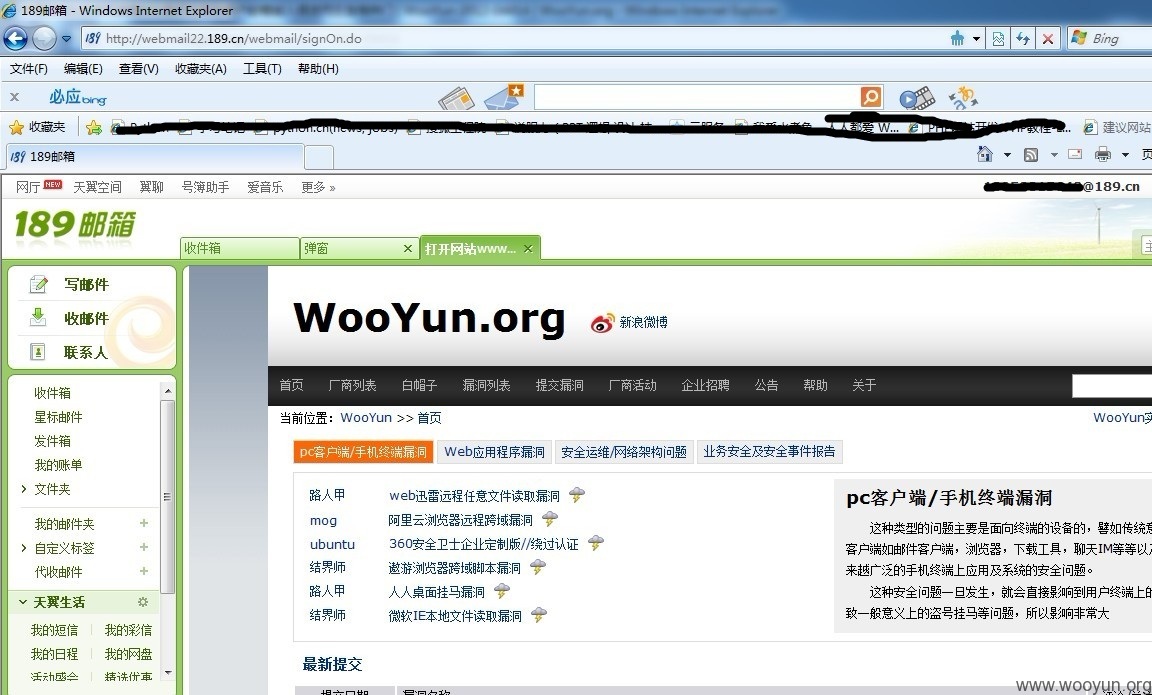Viewport: 1152px width, 695px height.
Task: Add a label with 自定义标签 plus
Action: click(x=144, y=547)
